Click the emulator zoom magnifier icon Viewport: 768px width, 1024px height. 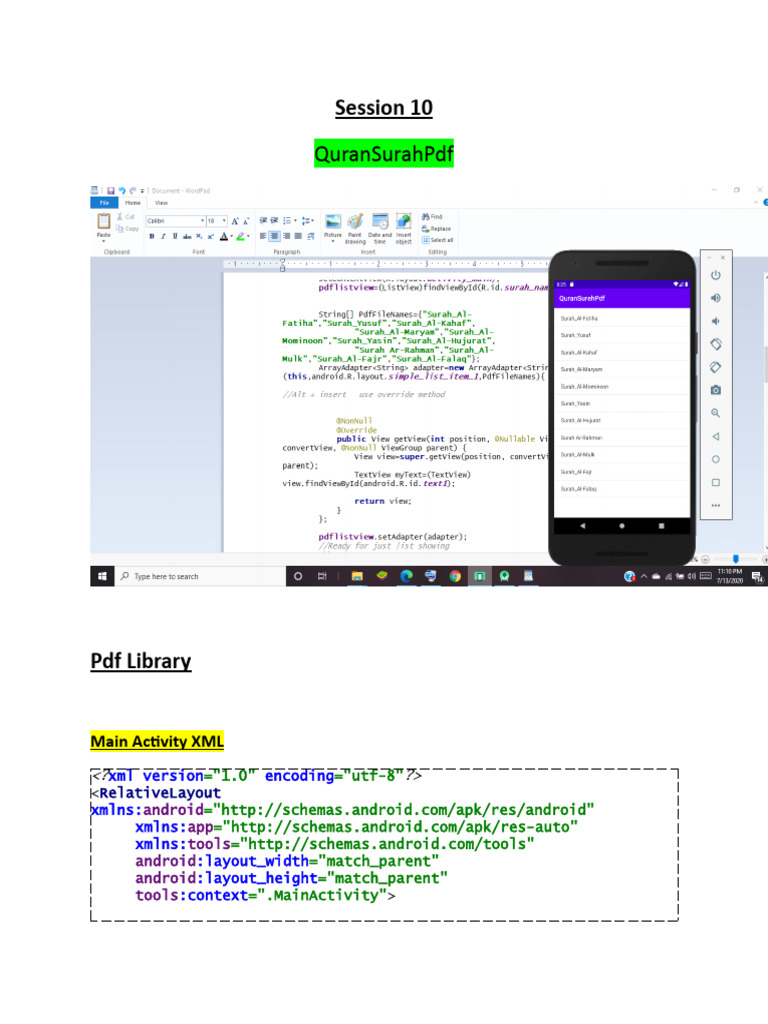pos(715,413)
